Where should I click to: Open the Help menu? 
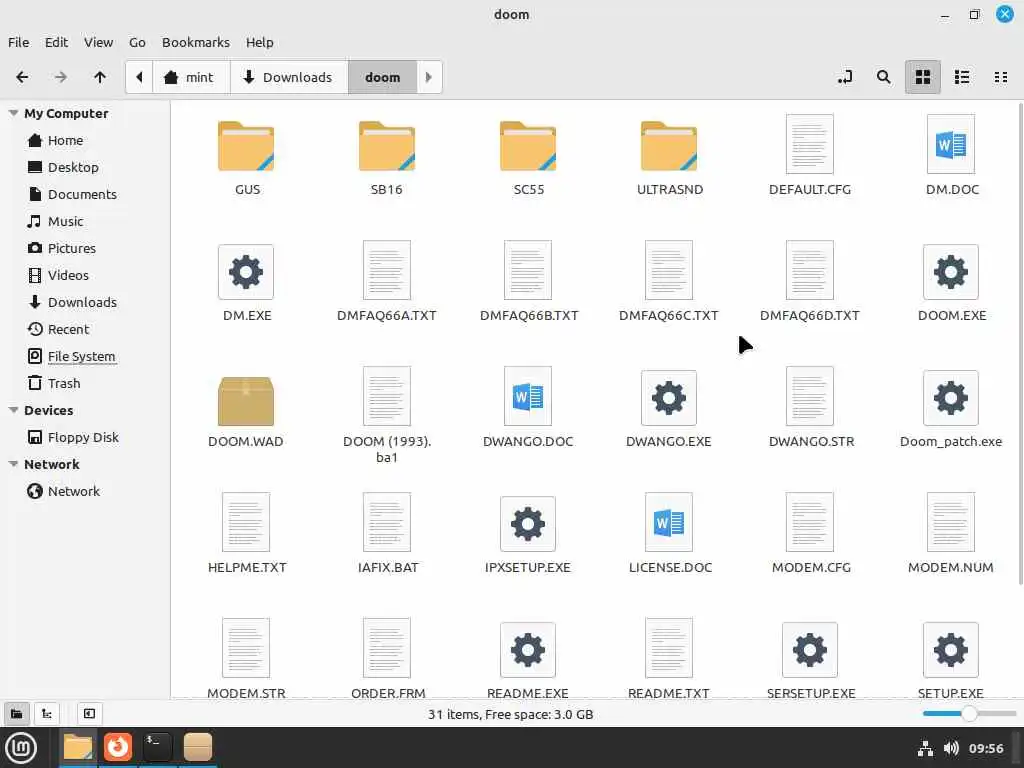click(x=259, y=42)
